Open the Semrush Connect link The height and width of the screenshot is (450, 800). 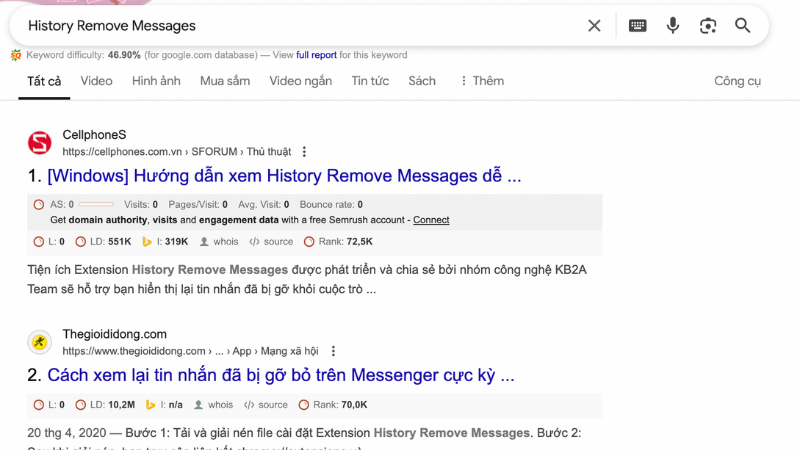click(x=431, y=220)
